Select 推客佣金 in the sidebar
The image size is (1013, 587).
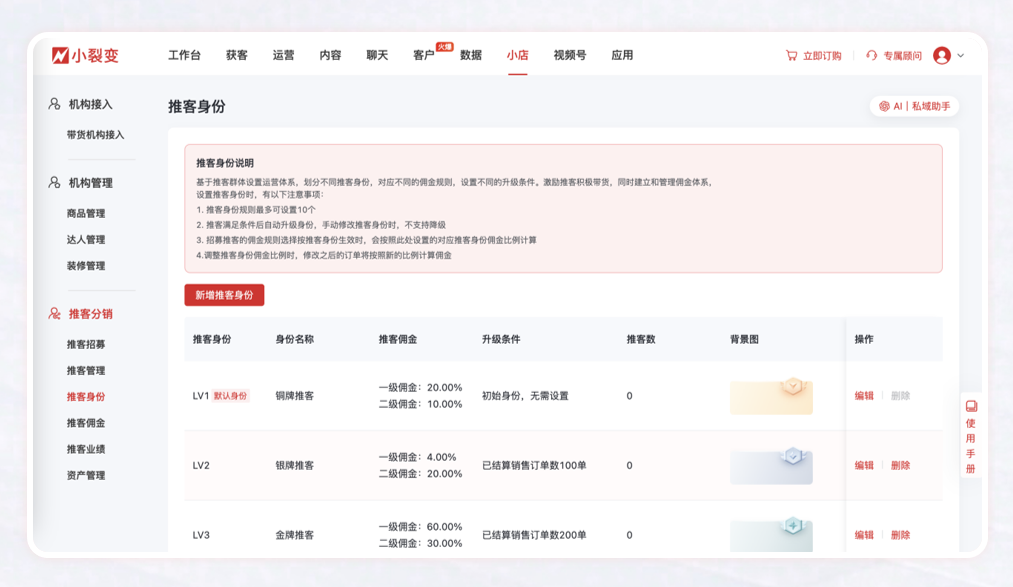click(86, 423)
